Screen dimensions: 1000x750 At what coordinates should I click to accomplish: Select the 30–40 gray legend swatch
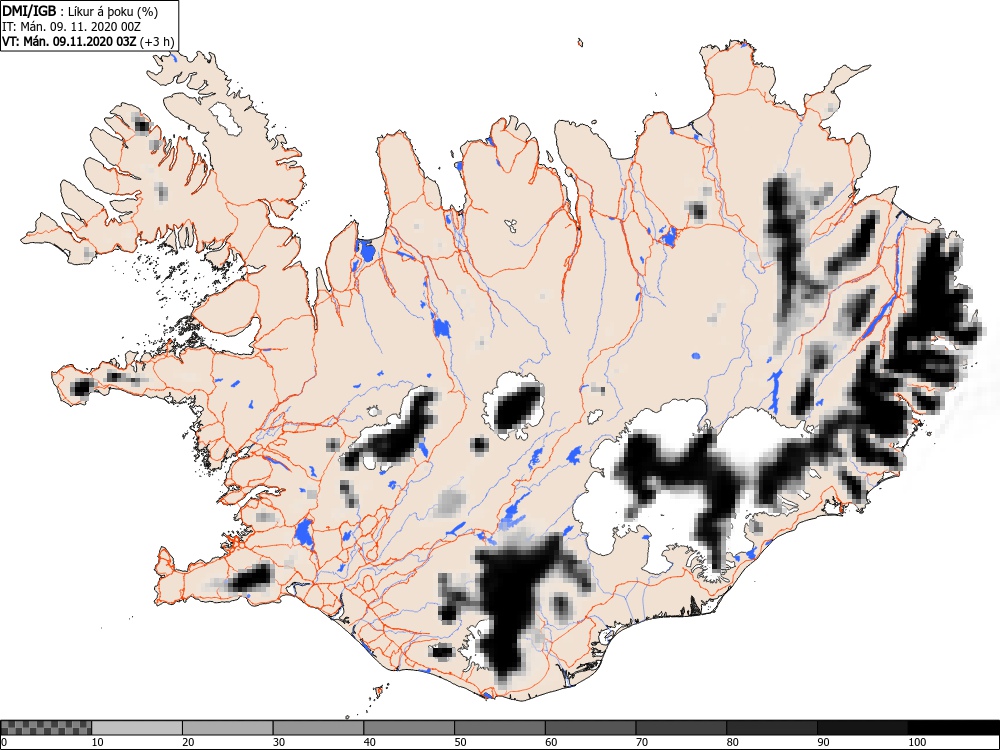point(318,728)
